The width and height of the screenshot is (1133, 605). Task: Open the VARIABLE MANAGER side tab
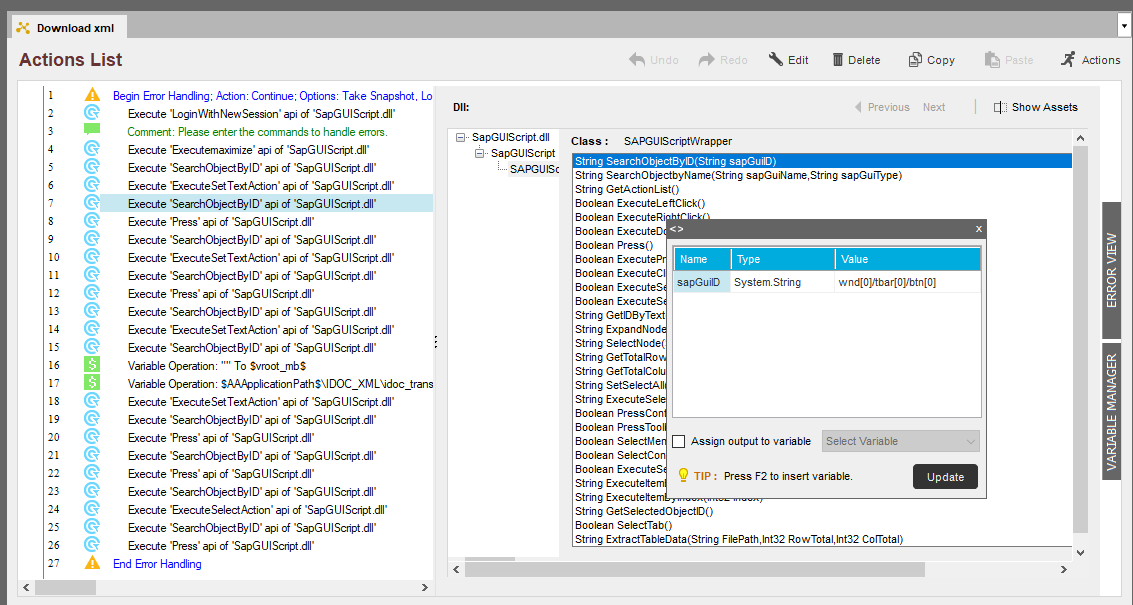1111,411
